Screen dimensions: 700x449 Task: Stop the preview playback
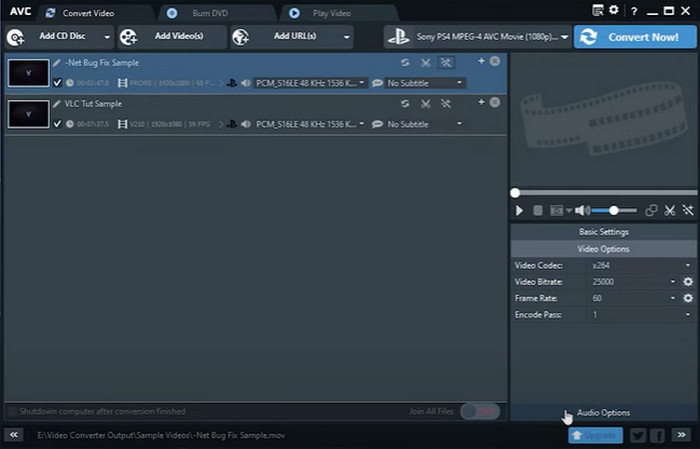pos(538,210)
